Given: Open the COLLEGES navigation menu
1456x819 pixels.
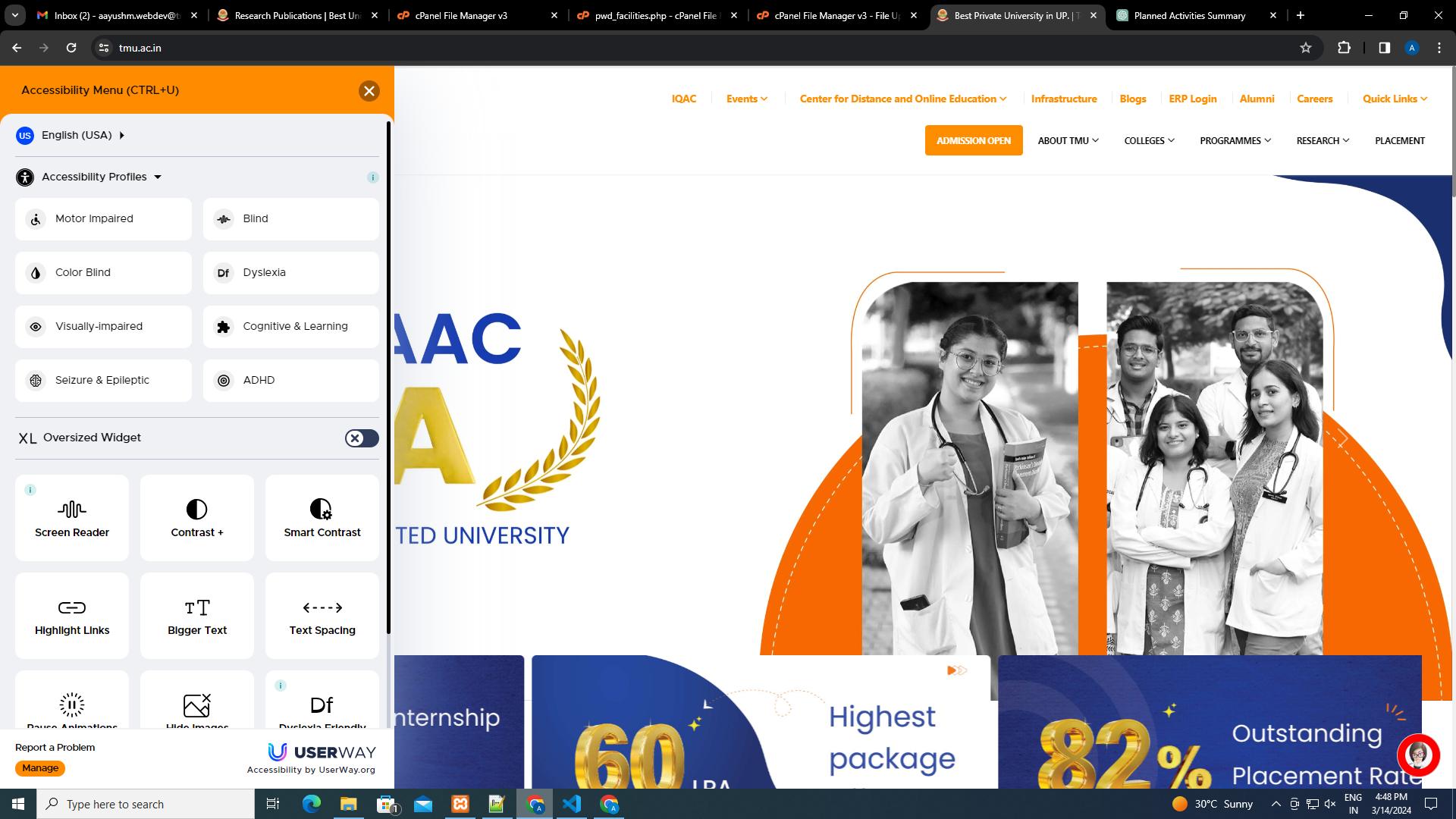Looking at the screenshot, I should [x=1149, y=141].
